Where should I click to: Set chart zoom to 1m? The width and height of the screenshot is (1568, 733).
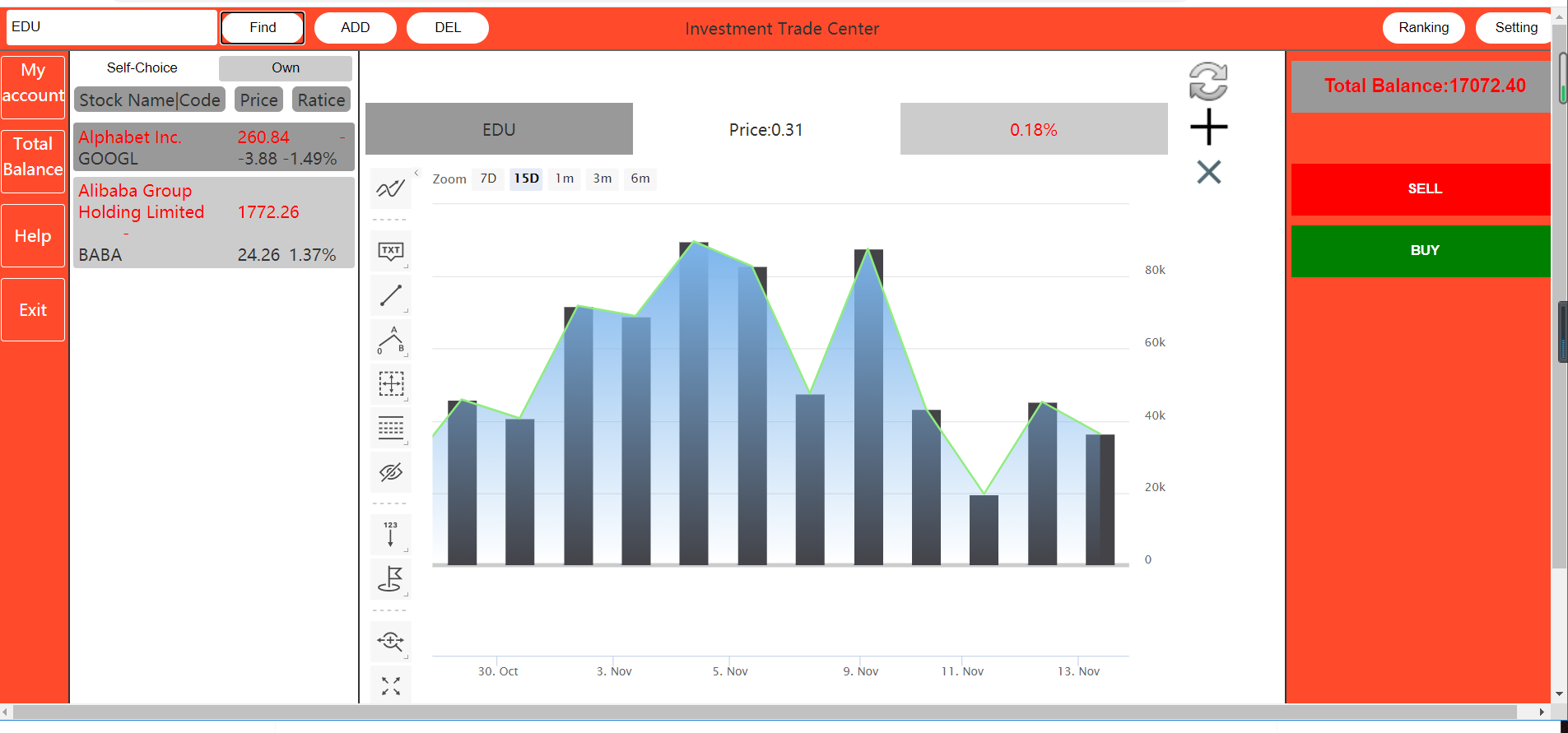564,179
